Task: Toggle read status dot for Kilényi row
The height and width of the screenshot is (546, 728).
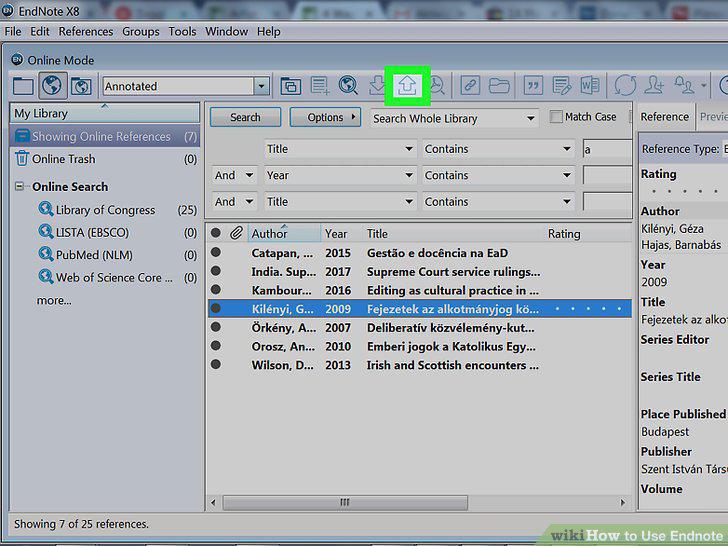Action: point(215,308)
